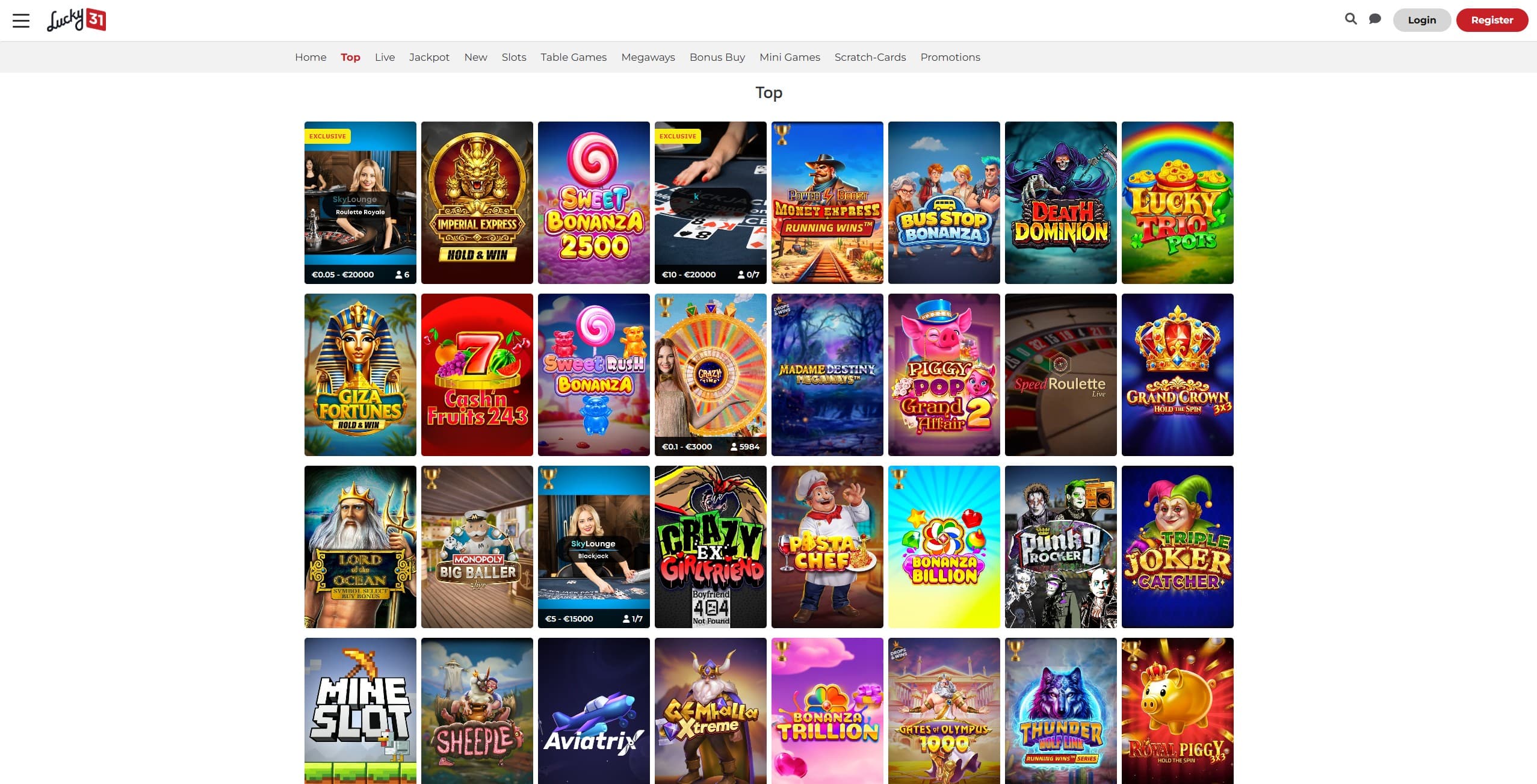Screen dimensions: 1537x784
Task: Open Cash'n Fruits 243 slot
Action: point(477,375)
